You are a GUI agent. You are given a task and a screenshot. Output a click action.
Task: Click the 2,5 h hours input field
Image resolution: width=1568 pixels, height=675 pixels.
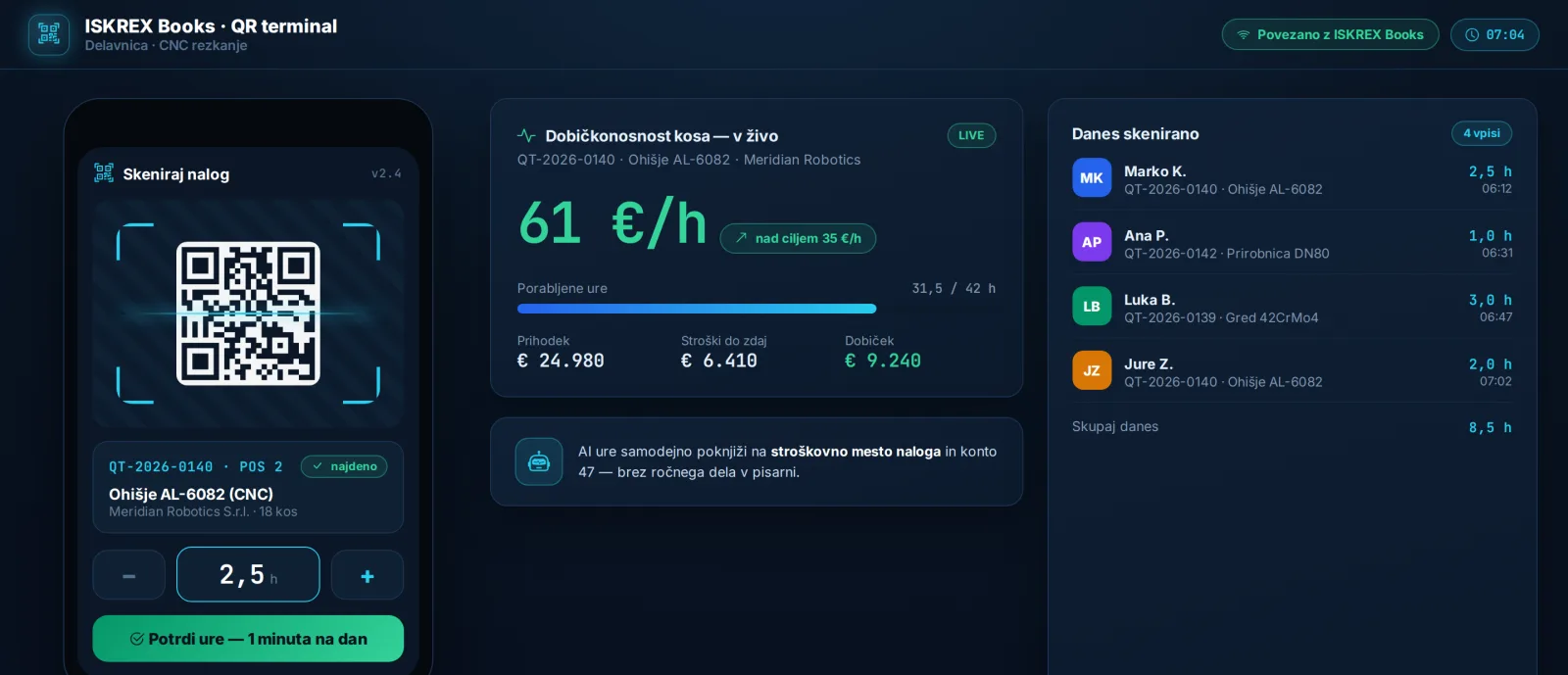pos(248,574)
